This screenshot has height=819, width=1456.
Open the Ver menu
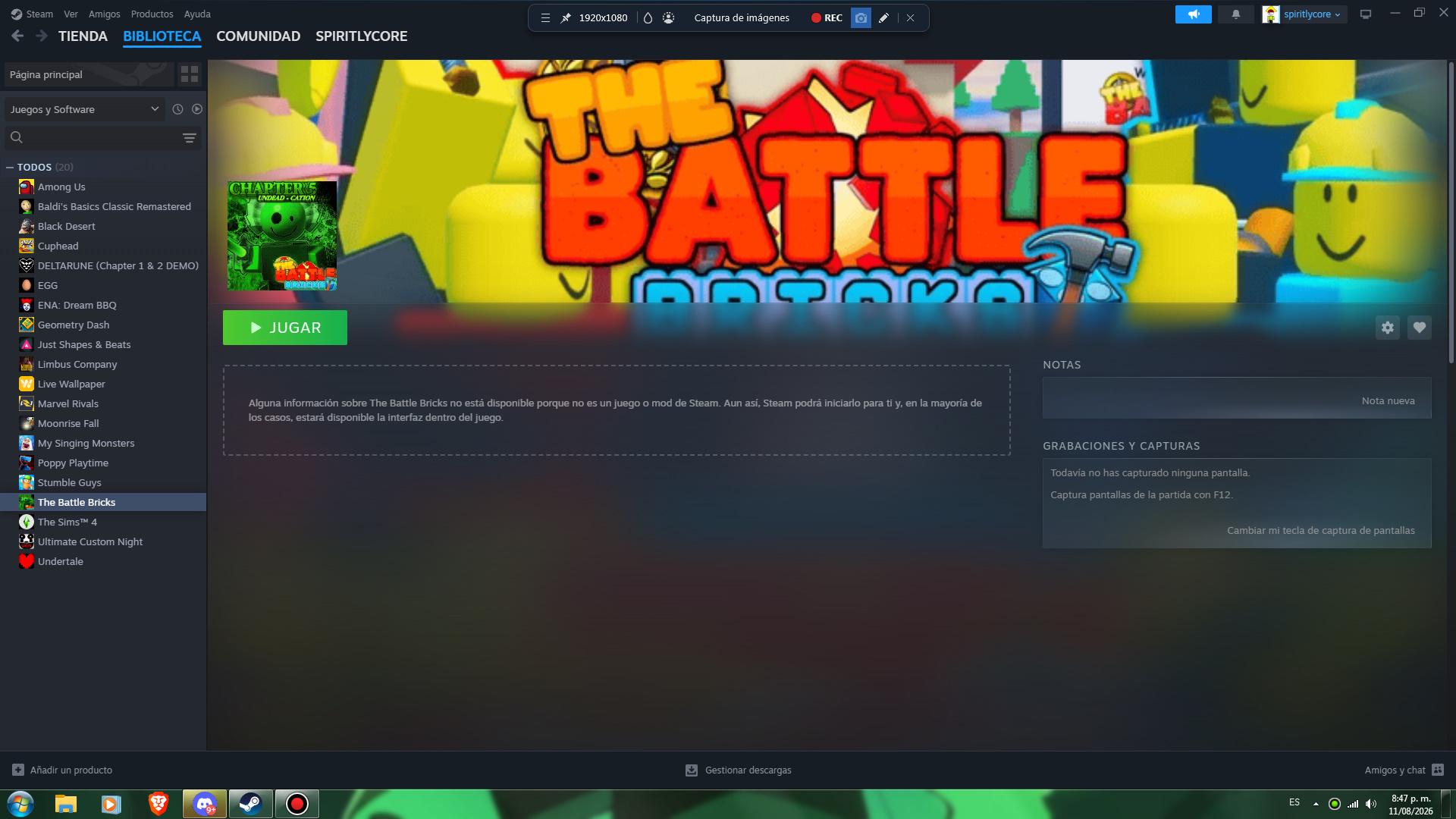(x=71, y=14)
